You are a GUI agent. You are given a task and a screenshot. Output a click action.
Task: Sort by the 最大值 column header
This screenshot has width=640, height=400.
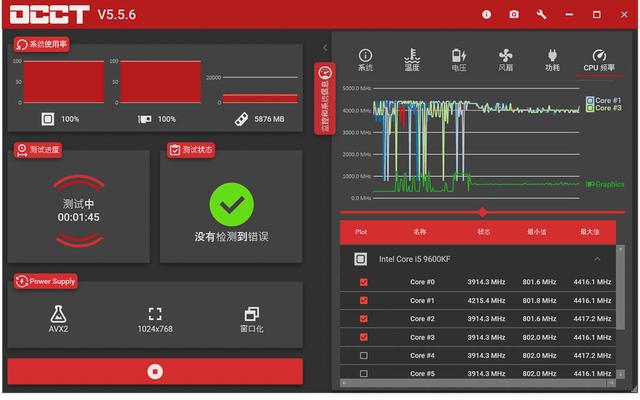click(589, 232)
